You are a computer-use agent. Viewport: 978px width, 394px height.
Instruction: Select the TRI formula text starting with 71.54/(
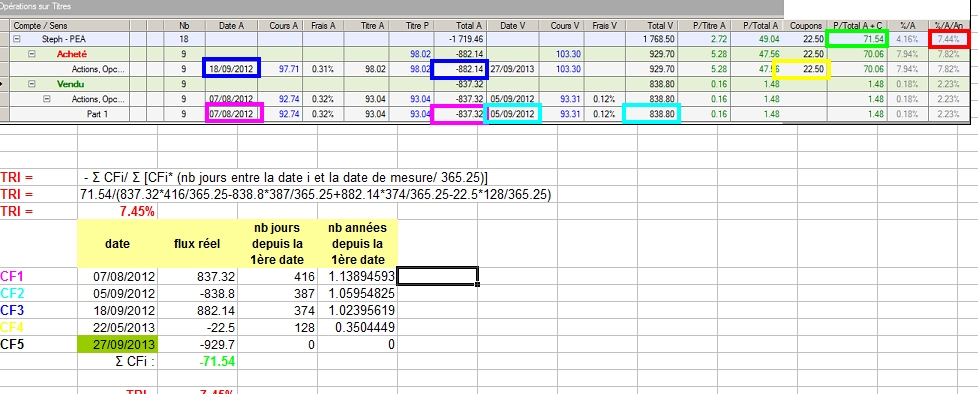tap(316, 195)
